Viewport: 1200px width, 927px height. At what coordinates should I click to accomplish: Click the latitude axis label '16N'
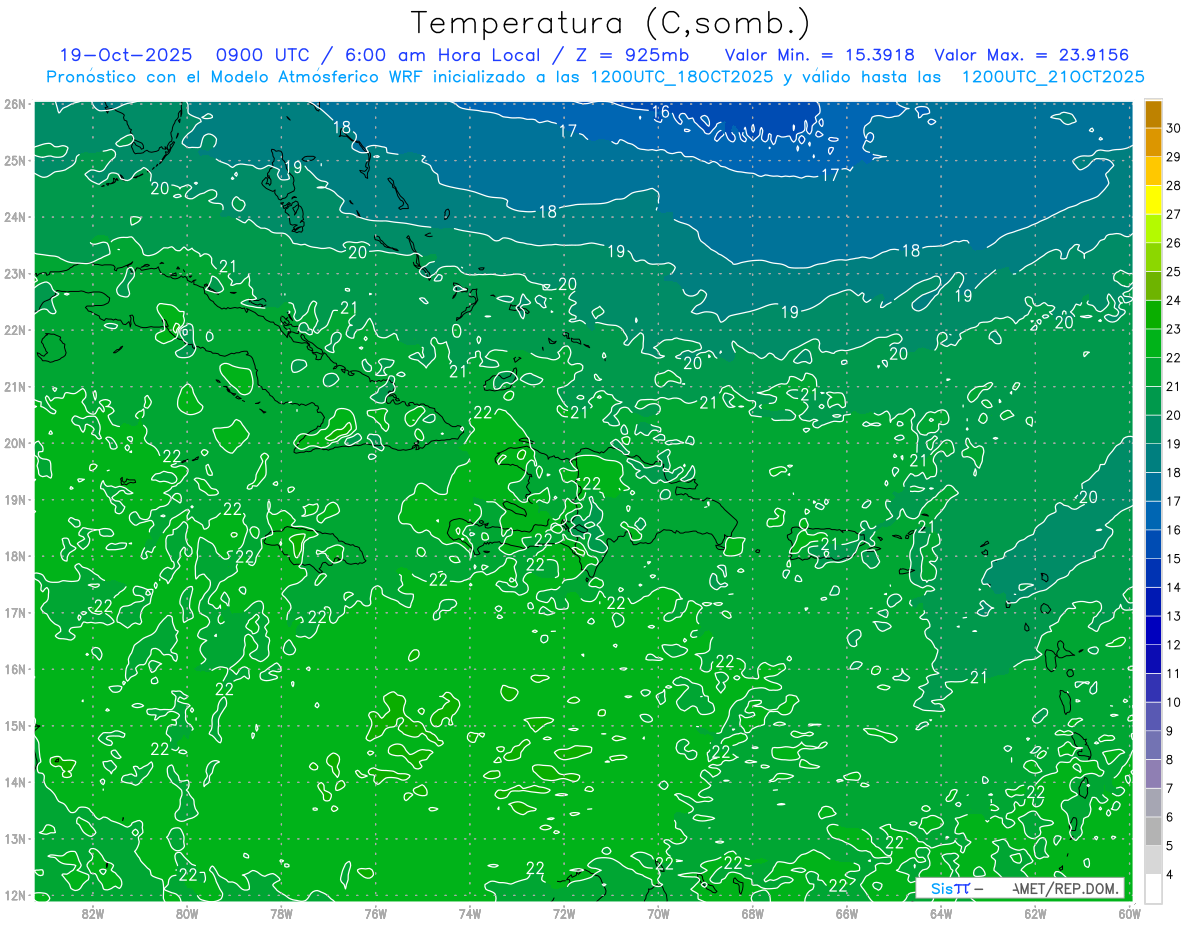[x=14, y=669]
